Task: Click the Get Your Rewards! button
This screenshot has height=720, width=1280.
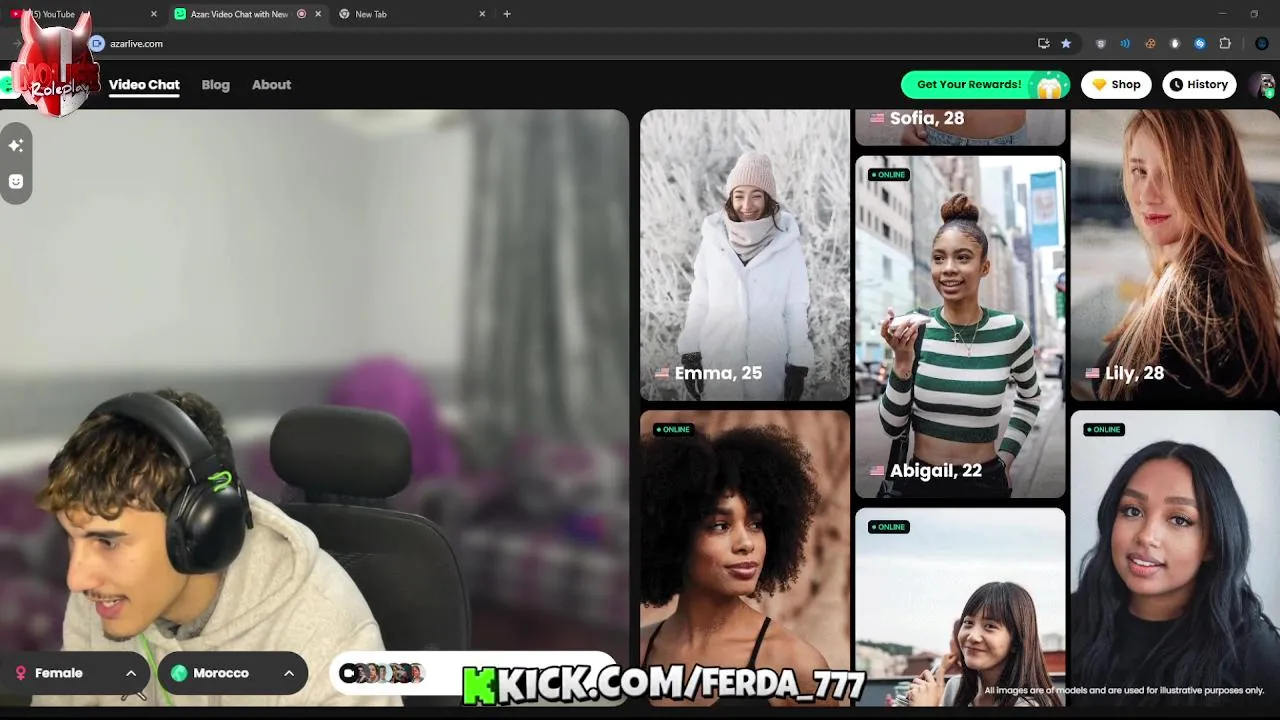Action: coord(985,85)
